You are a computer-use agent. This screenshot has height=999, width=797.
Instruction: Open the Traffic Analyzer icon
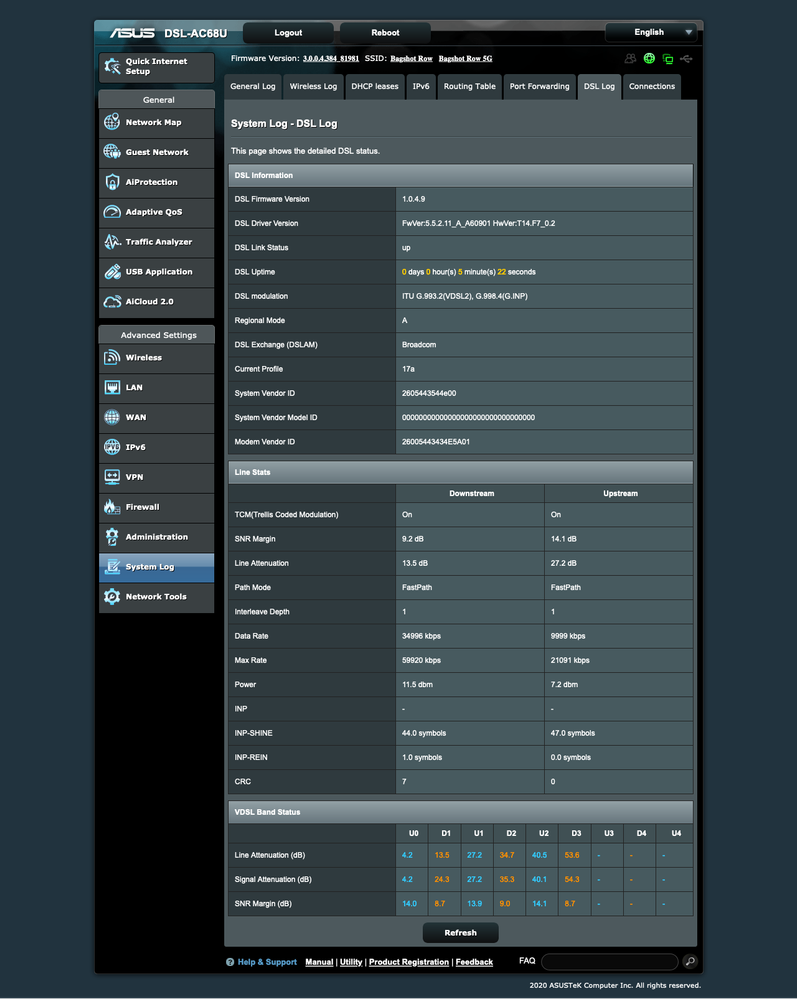coord(112,241)
